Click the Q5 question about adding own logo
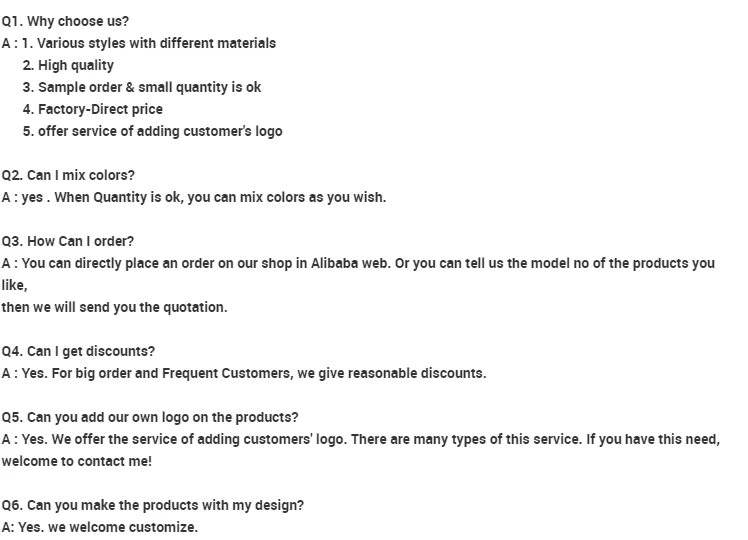Viewport: 748px width, 540px height. [x=150, y=417]
